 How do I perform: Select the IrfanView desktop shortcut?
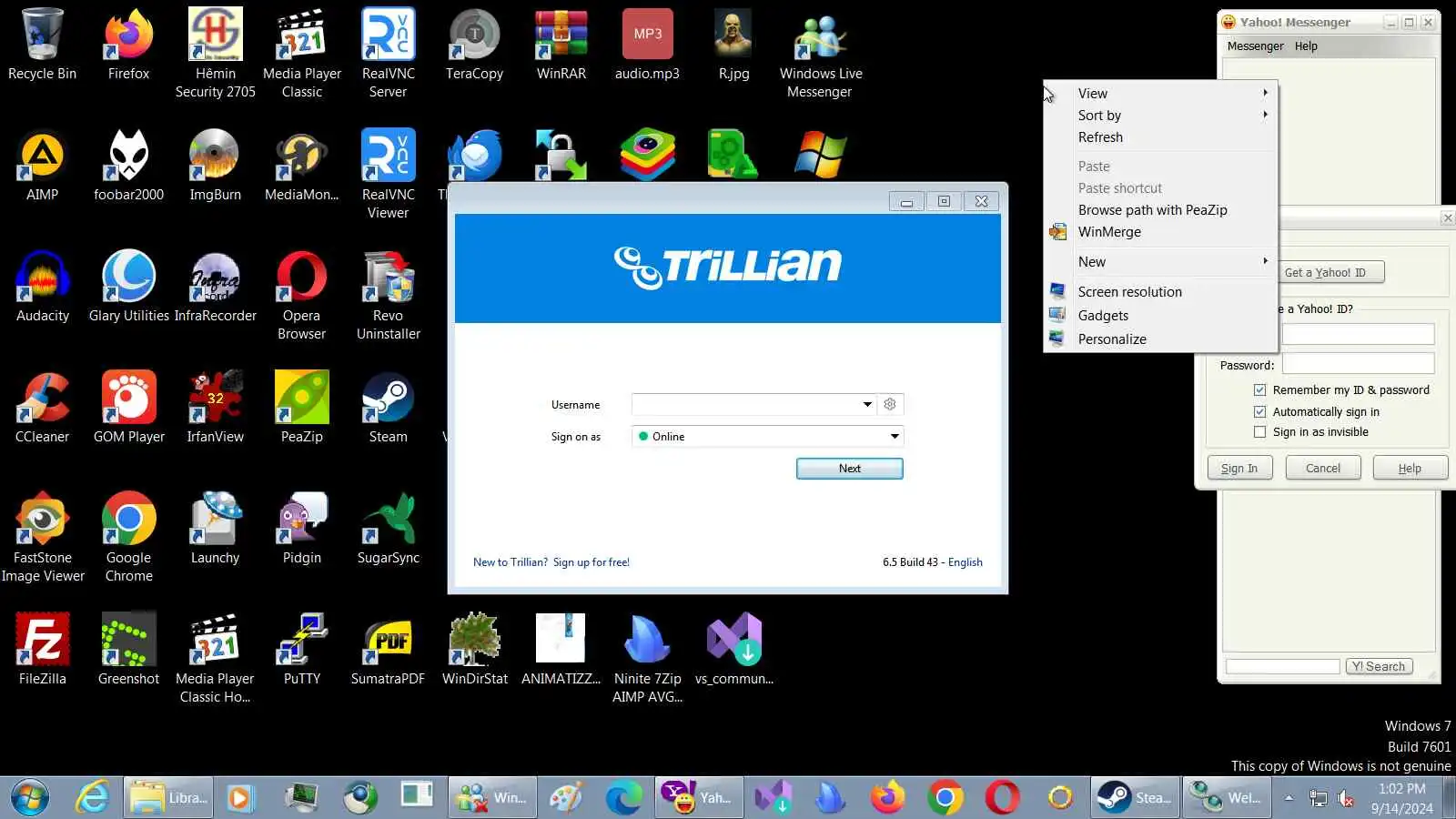coord(216,409)
